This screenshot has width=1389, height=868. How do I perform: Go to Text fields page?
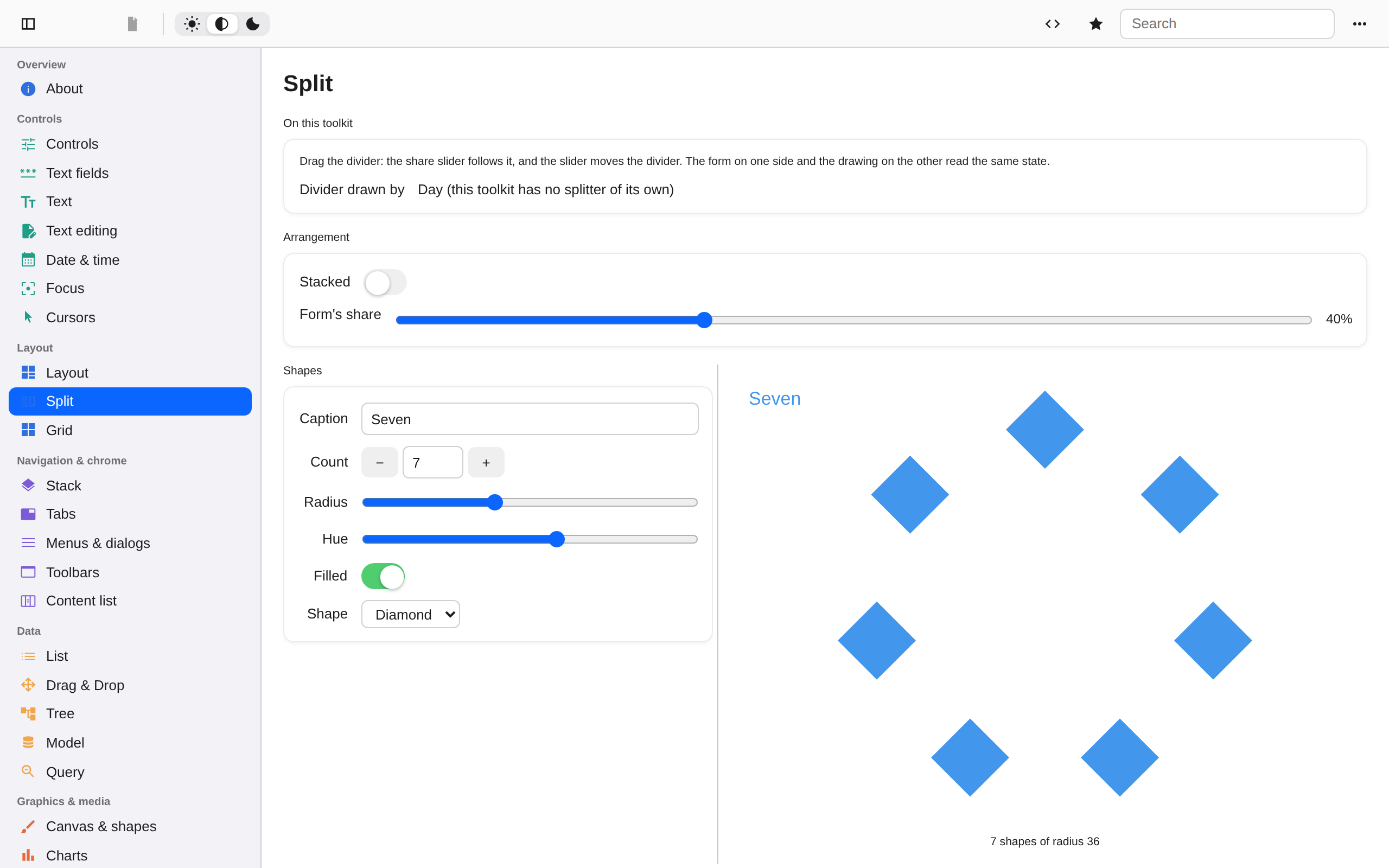pyautogui.click(x=130, y=174)
